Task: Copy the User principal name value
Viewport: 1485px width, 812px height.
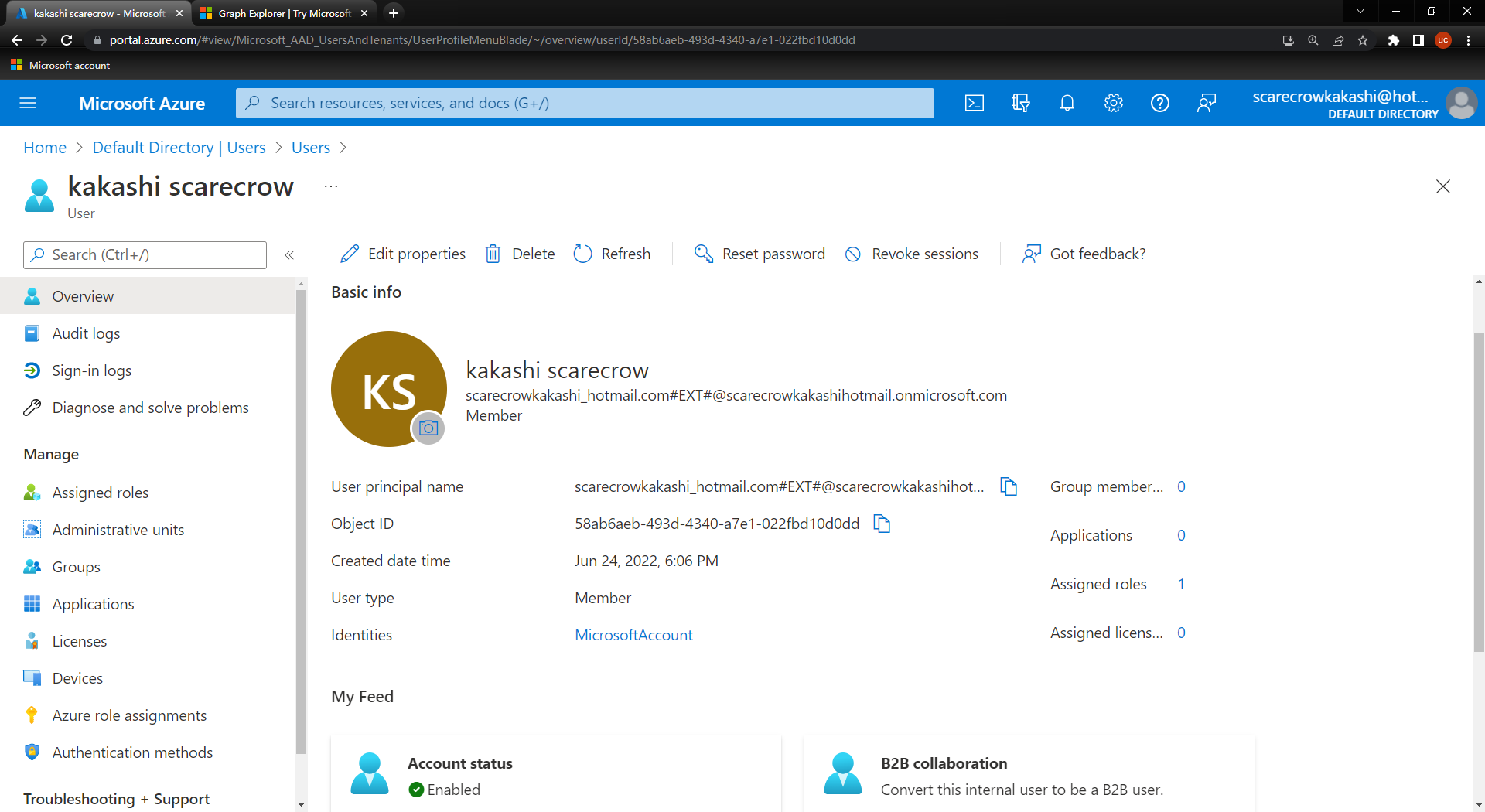Action: [1009, 486]
